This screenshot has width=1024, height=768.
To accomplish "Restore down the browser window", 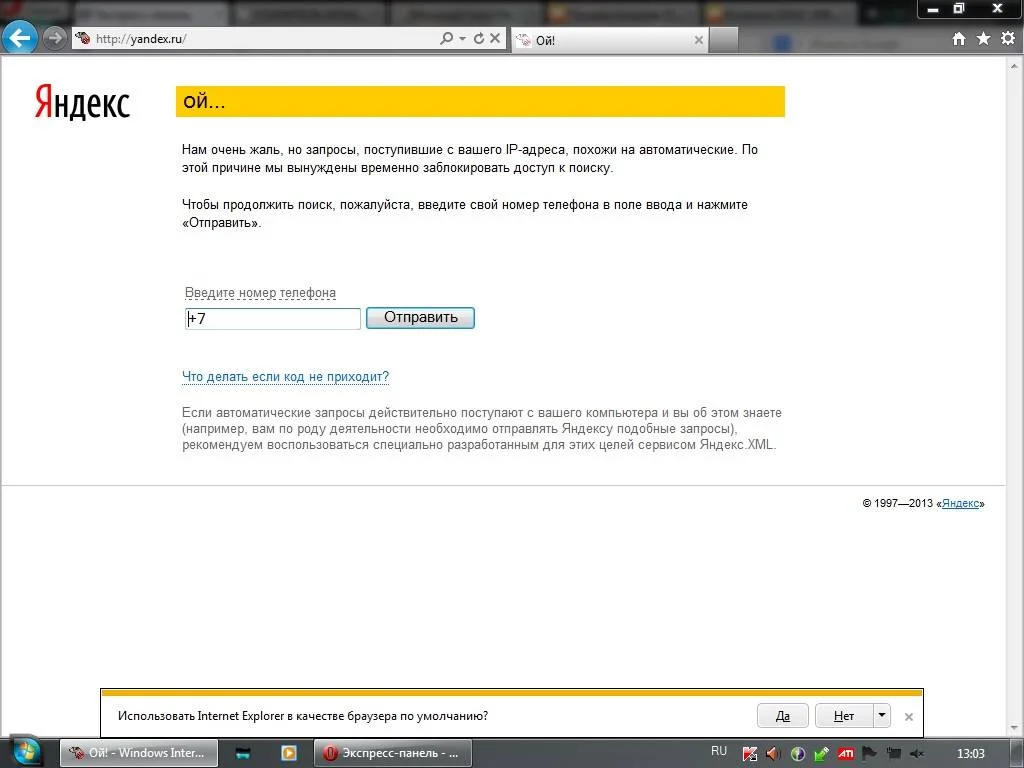I will [x=959, y=9].
